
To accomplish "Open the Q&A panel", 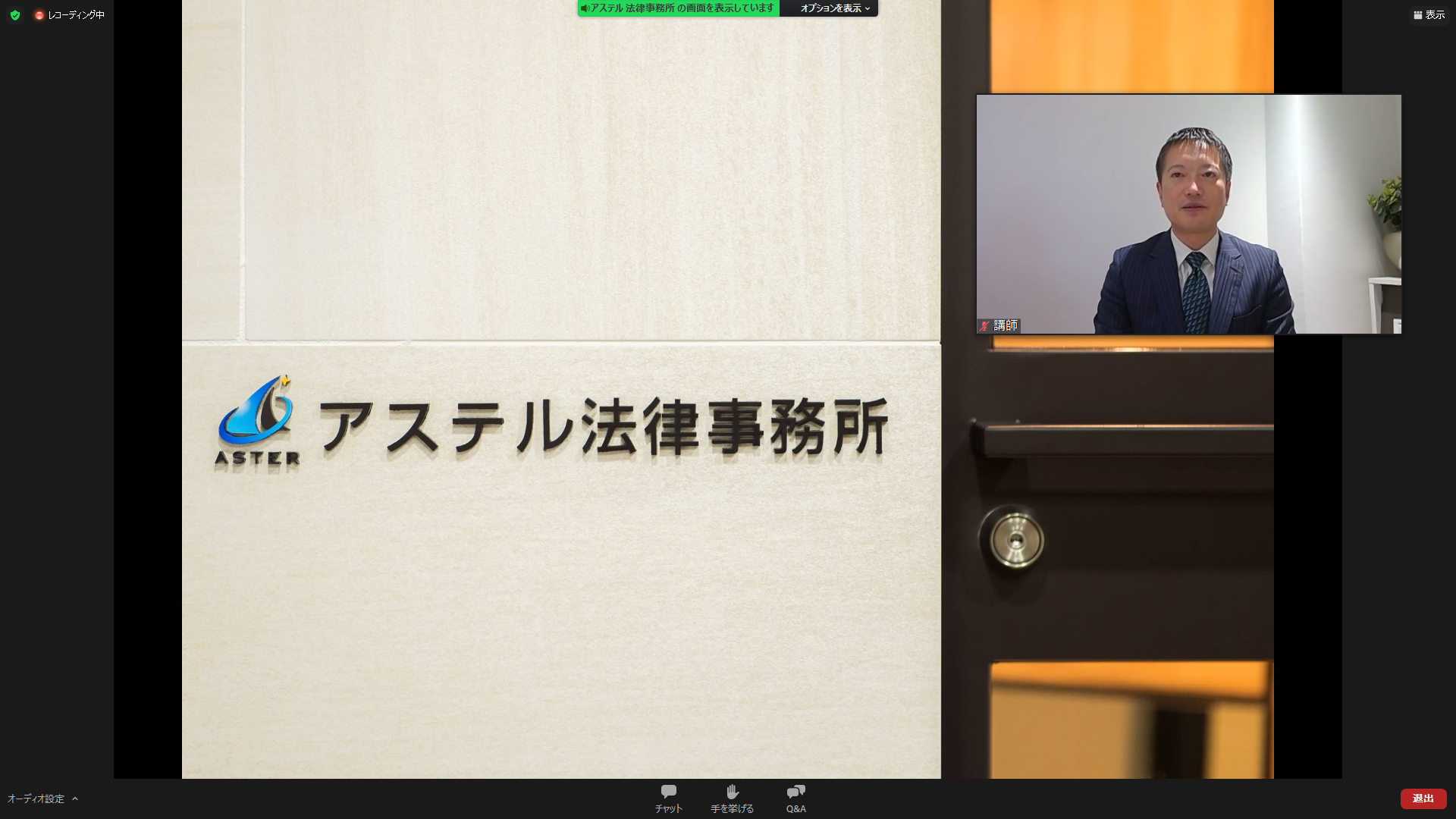I will 795,799.
